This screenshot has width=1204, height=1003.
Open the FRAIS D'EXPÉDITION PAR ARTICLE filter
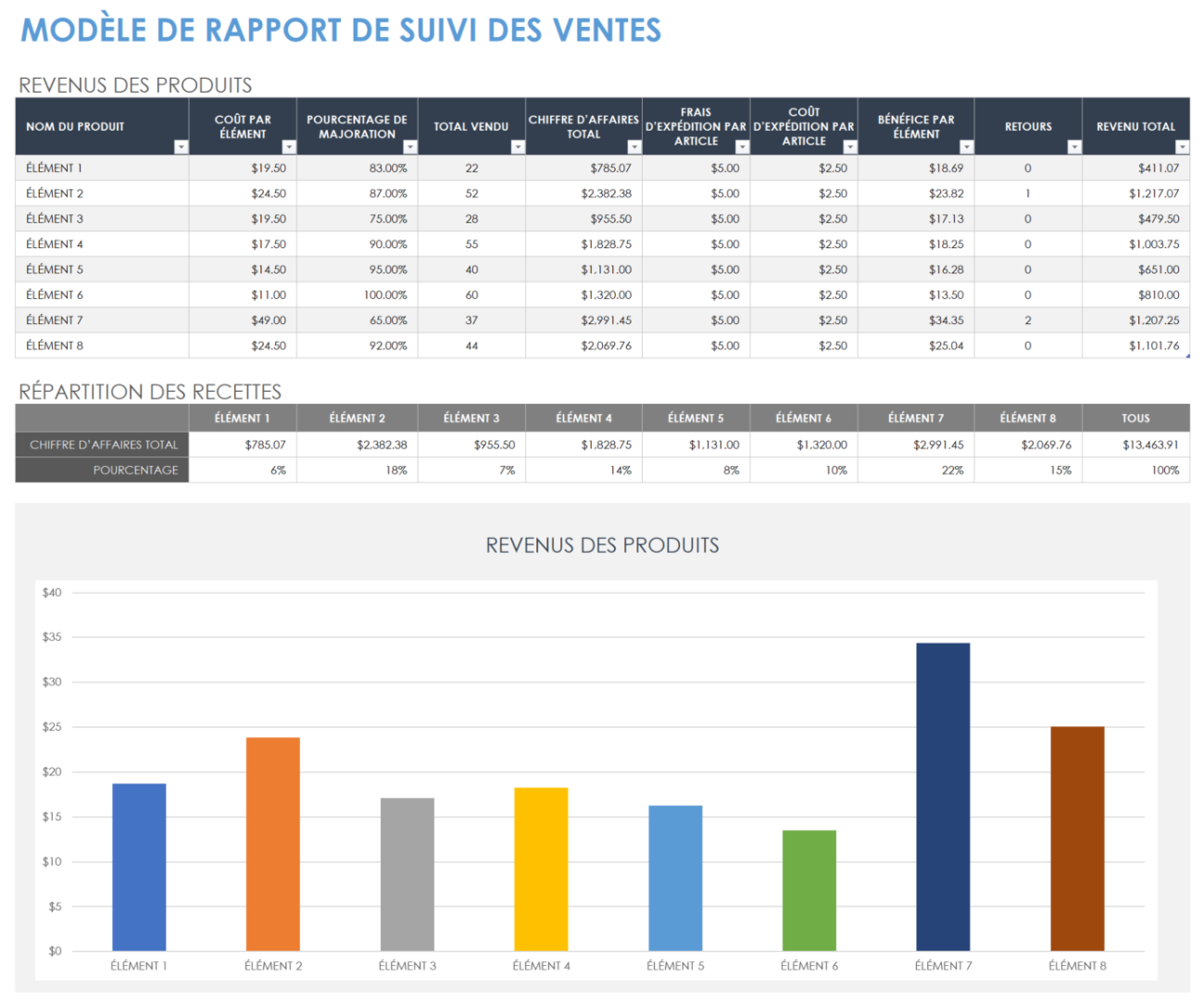pos(741,146)
